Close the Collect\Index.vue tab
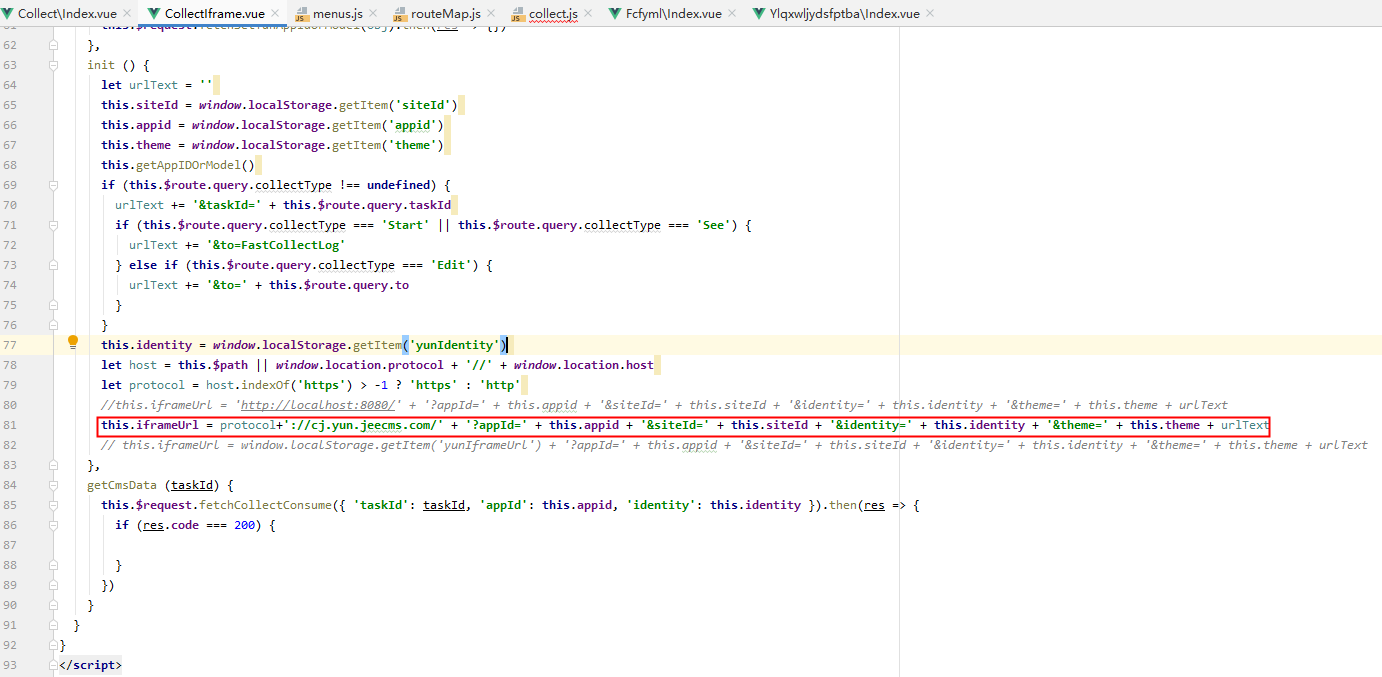This screenshot has width=1382, height=677. 127,14
